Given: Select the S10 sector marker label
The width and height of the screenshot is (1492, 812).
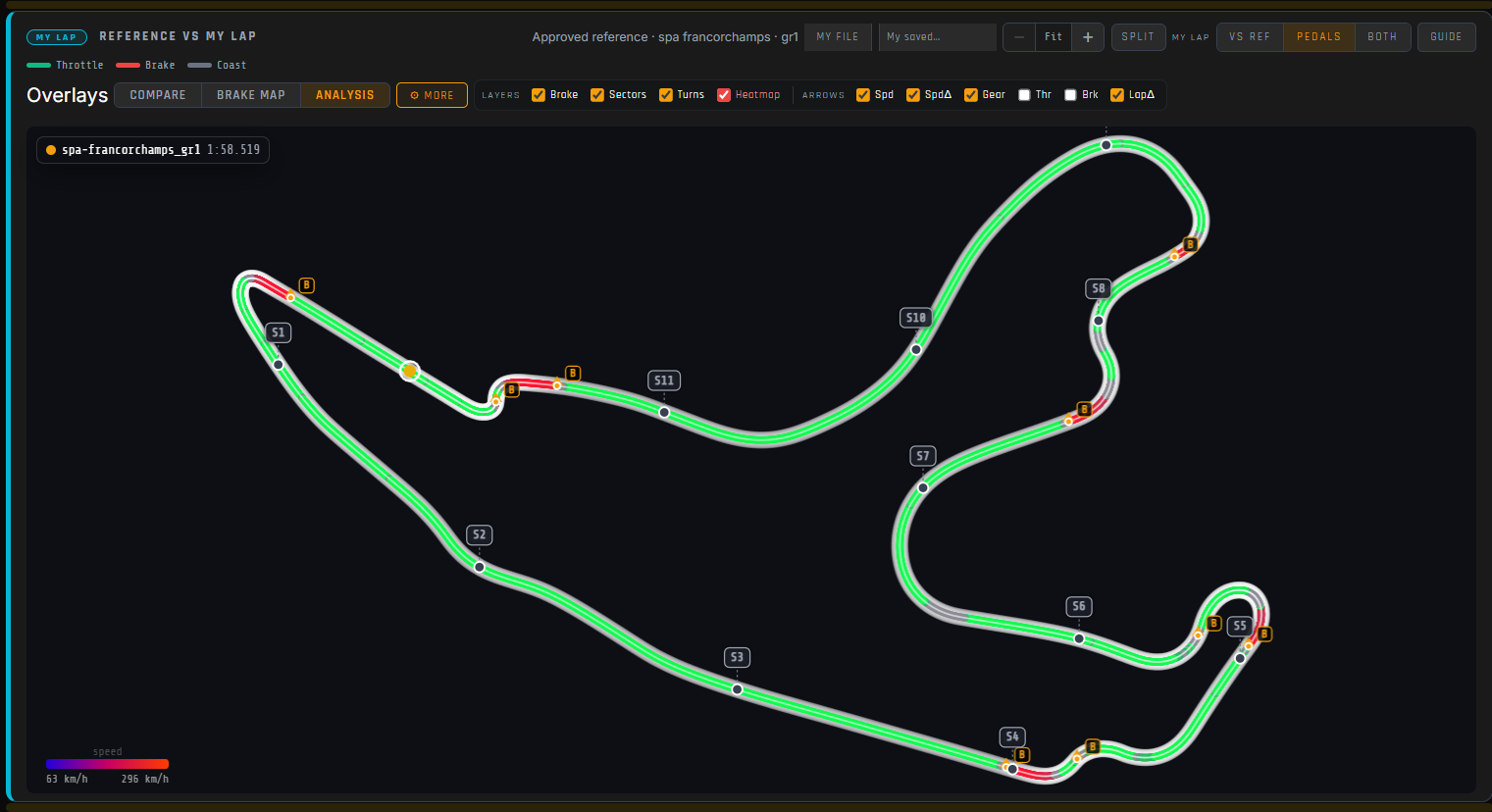Looking at the screenshot, I should [x=916, y=317].
